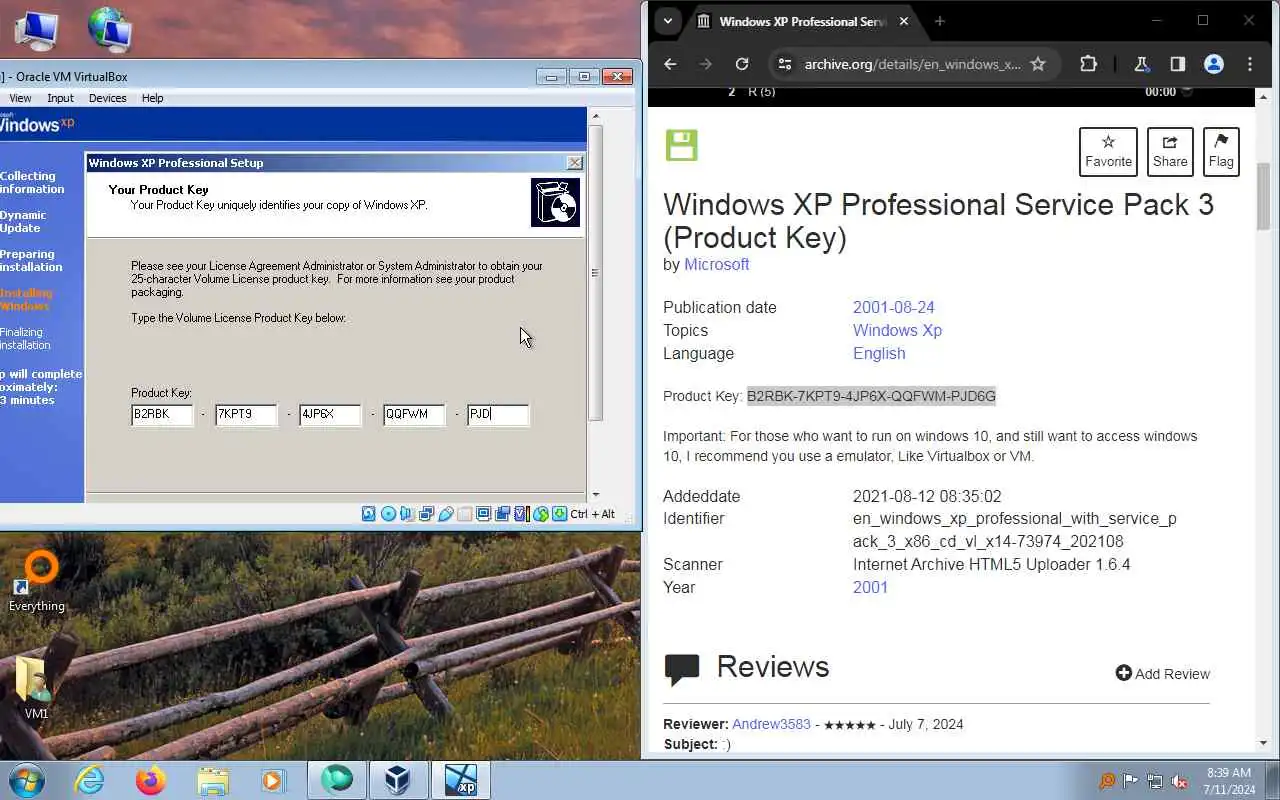This screenshot has height=800, width=1280.
Task: Click the Chrome Labs flask icon
Action: tap(1141, 64)
